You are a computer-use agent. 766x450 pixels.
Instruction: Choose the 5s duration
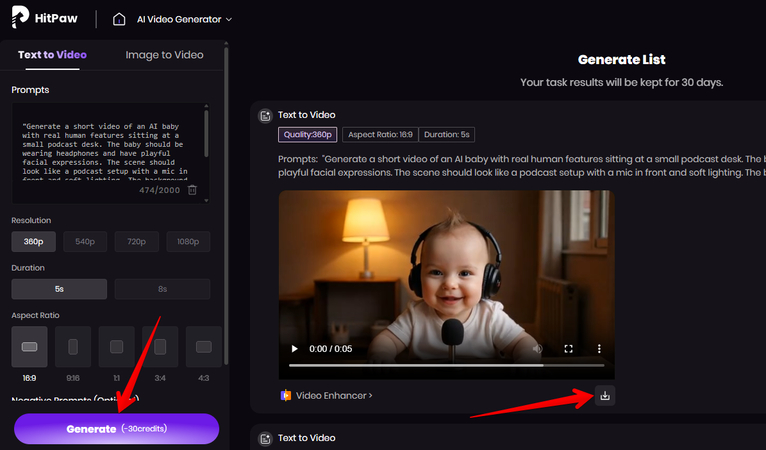pyautogui.click(x=59, y=289)
